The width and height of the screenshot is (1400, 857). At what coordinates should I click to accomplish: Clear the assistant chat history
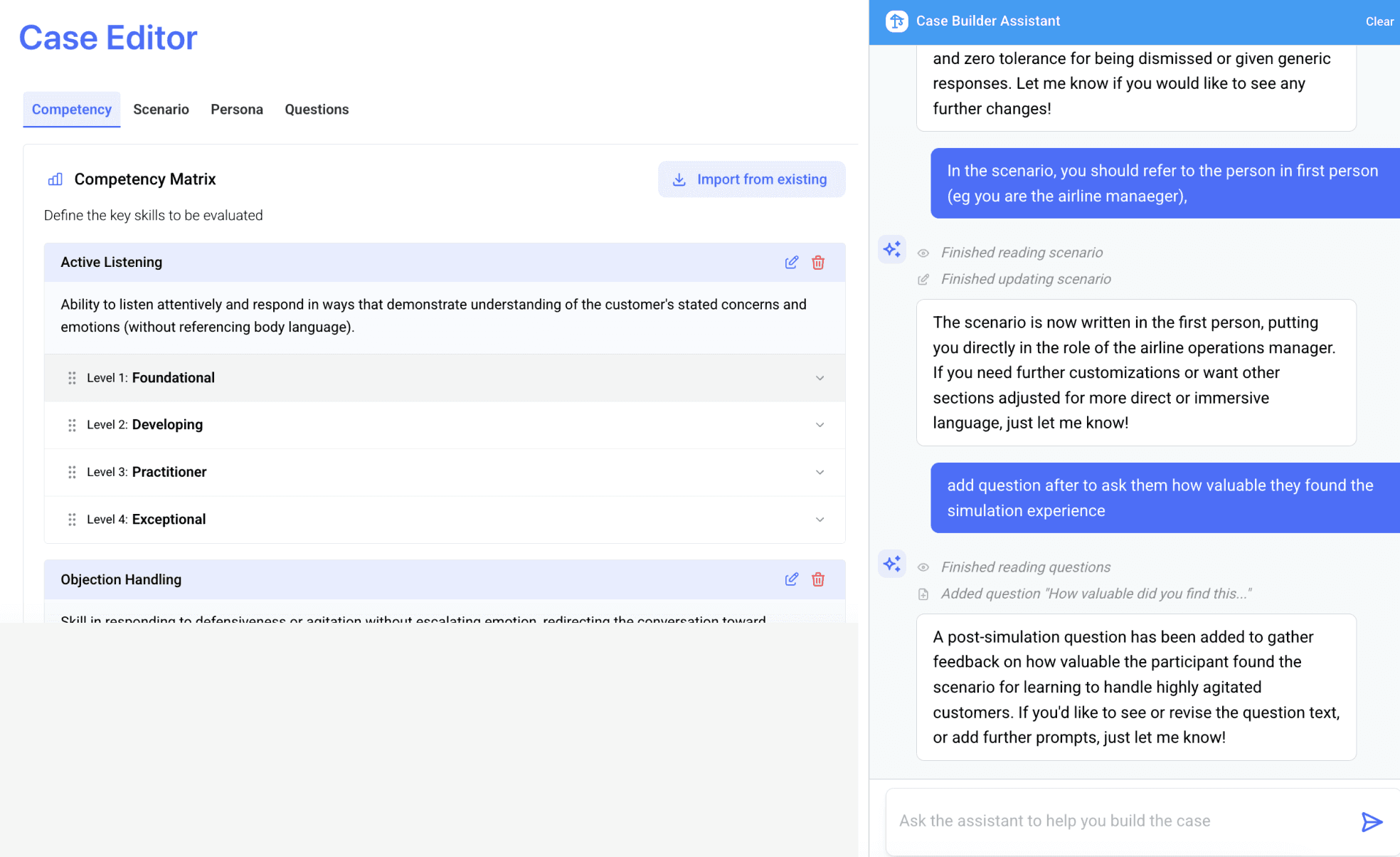coord(1379,21)
